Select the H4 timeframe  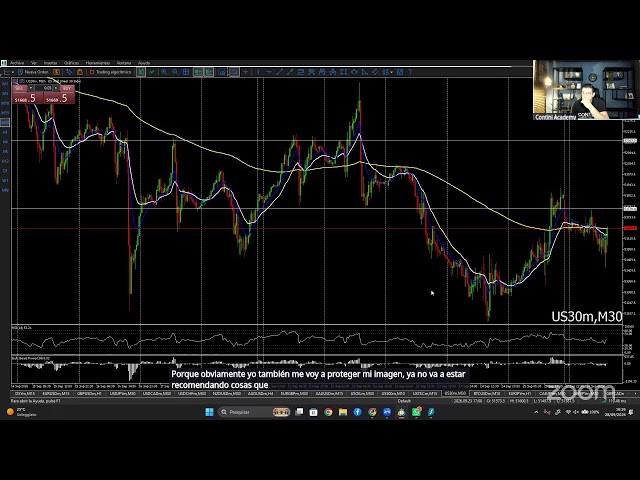[x=5, y=142]
